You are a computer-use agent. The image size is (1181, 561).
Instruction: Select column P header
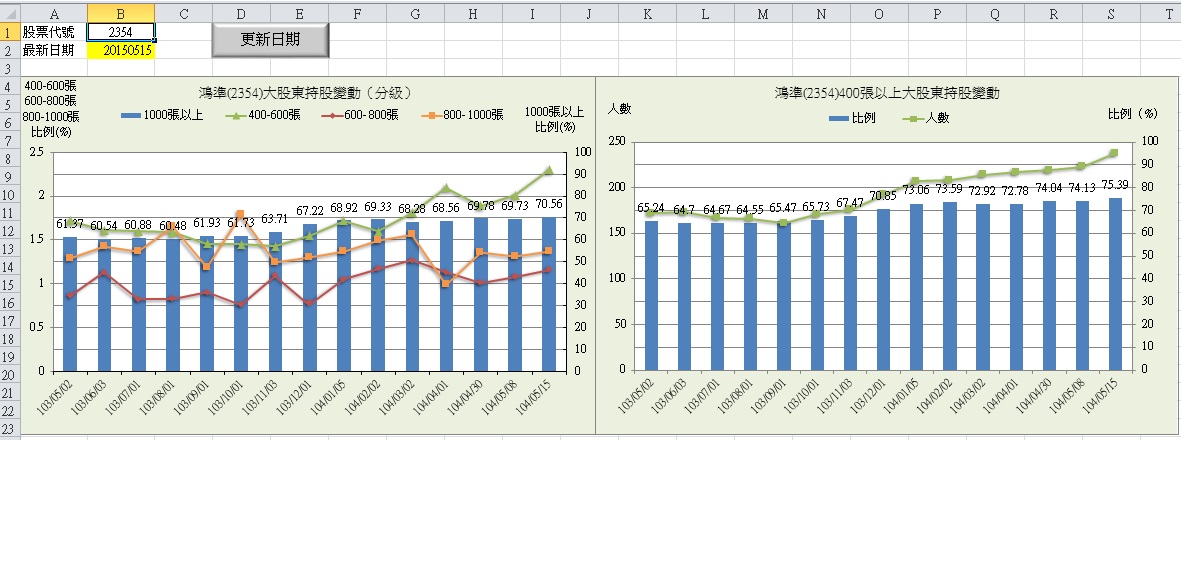(x=937, y=14)
